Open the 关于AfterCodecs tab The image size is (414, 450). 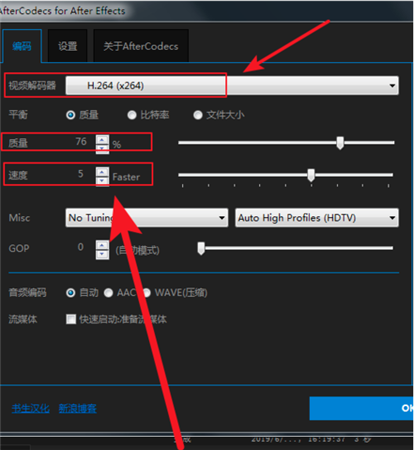[141, 46]
